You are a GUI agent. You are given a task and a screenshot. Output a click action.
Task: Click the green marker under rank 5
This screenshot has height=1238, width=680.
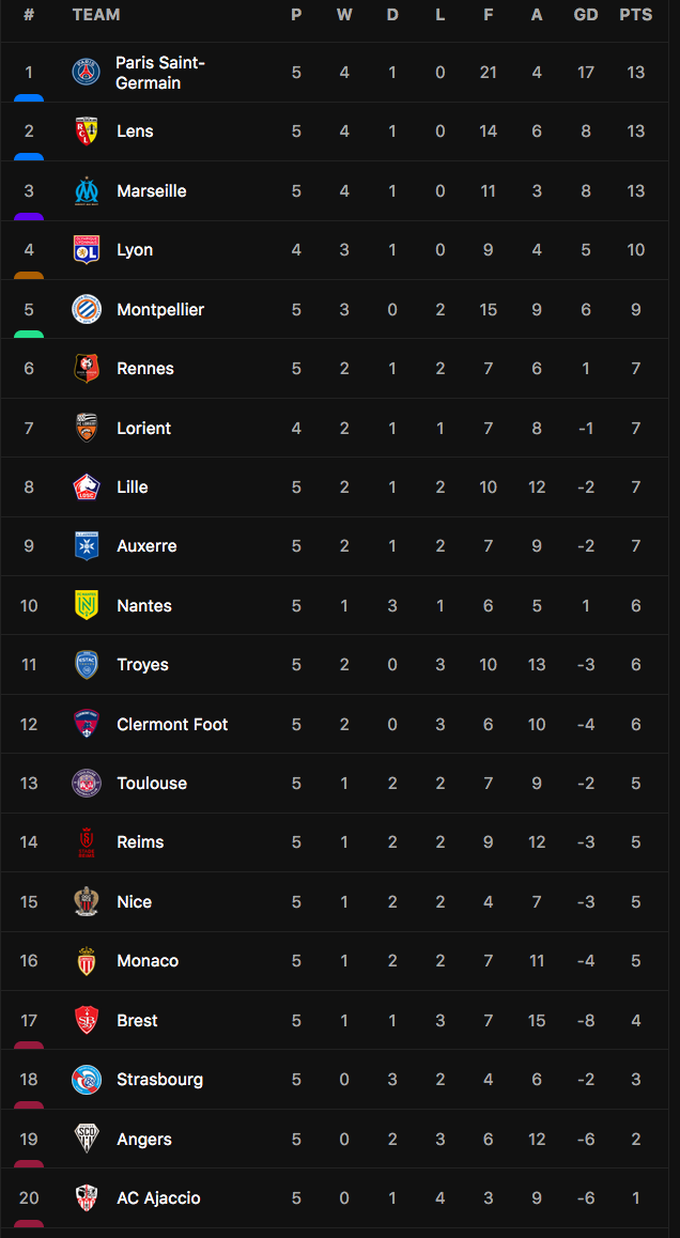tap(29, 335)
